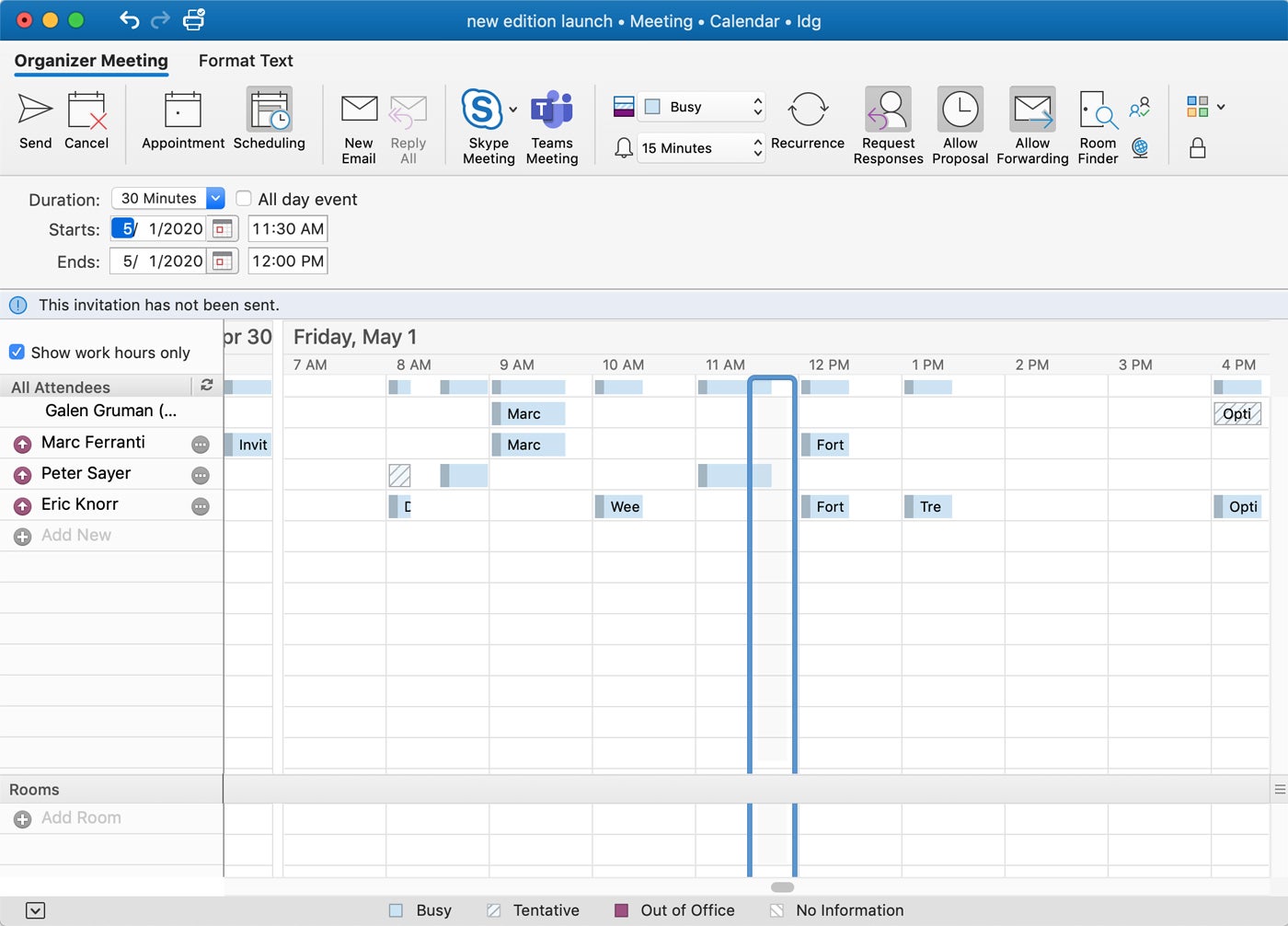
Task: Click the Out of Office legend swatch
Action: [x=621, y=910]
